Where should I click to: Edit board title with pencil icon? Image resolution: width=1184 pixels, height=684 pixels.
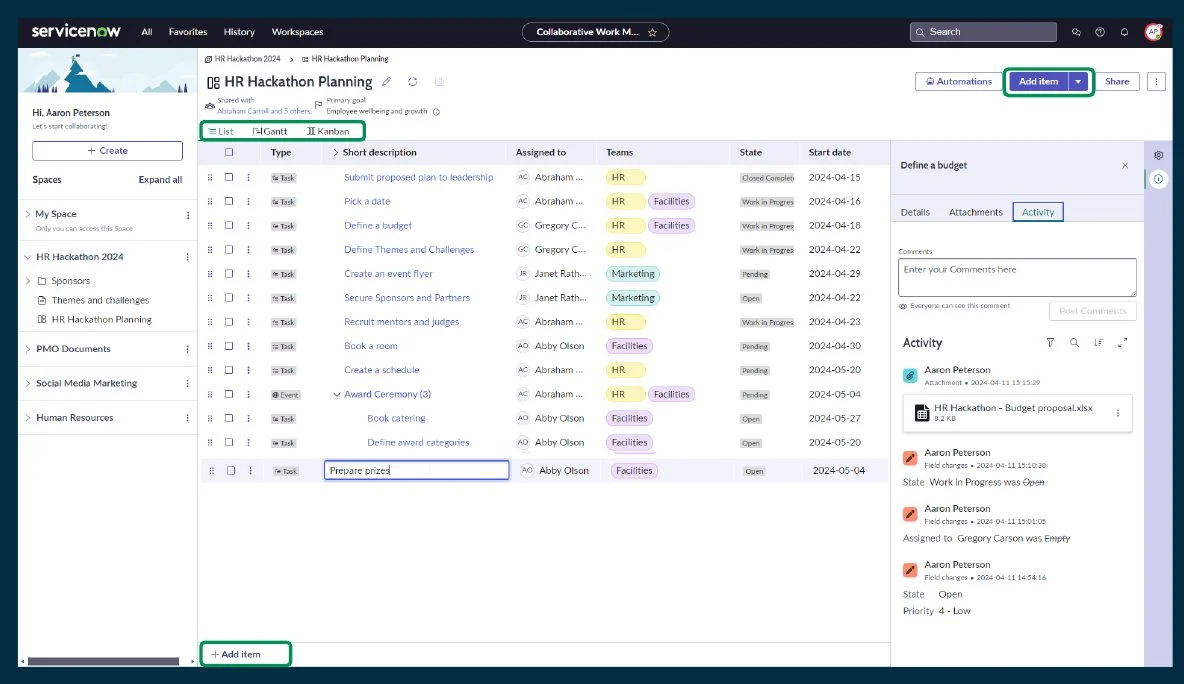[x=387, y=82]
